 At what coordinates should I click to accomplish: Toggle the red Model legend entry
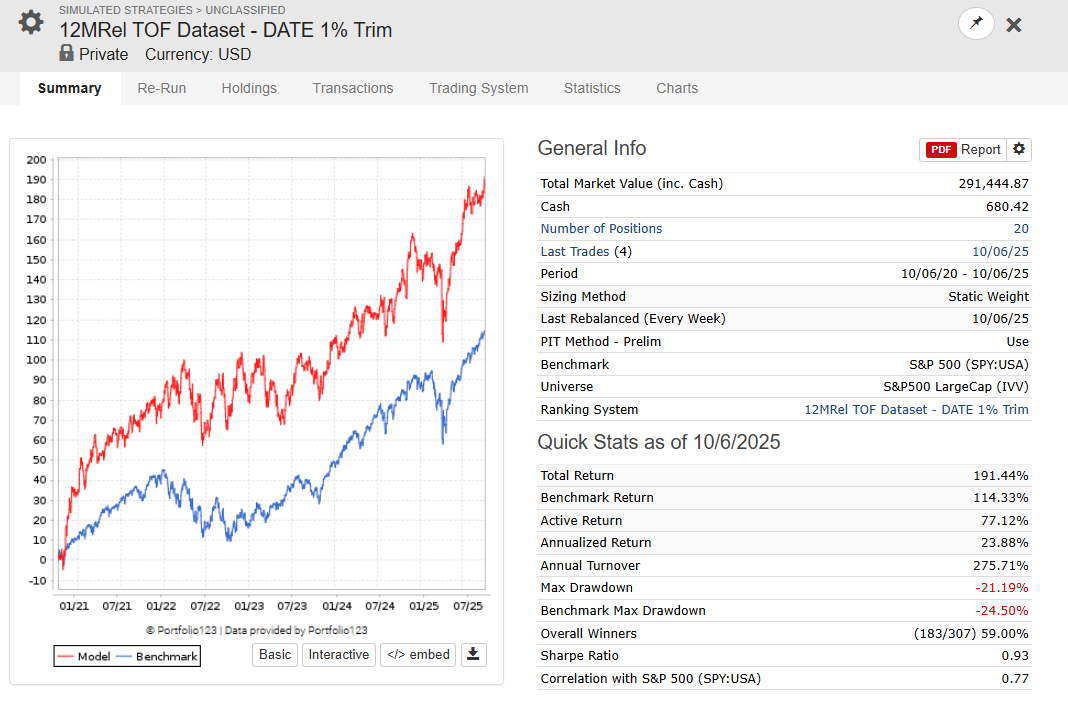(x=84, y=656)
